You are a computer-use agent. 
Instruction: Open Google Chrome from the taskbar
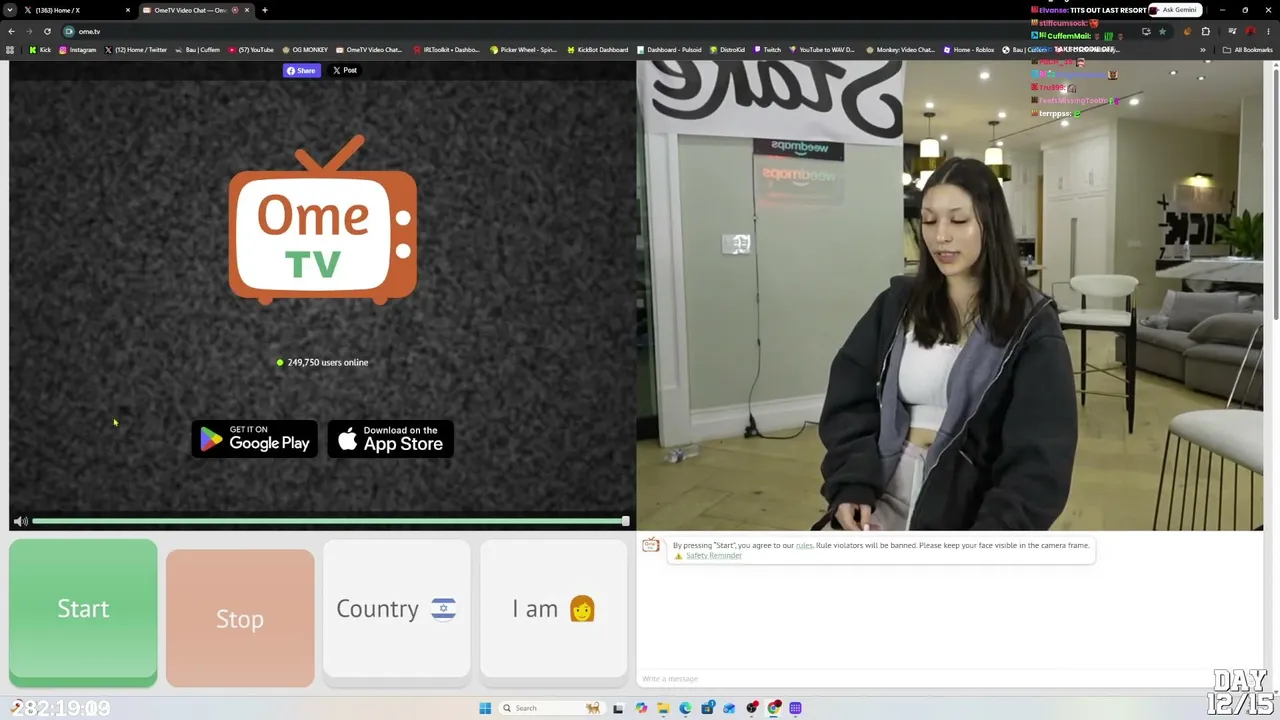pos(773,708)
